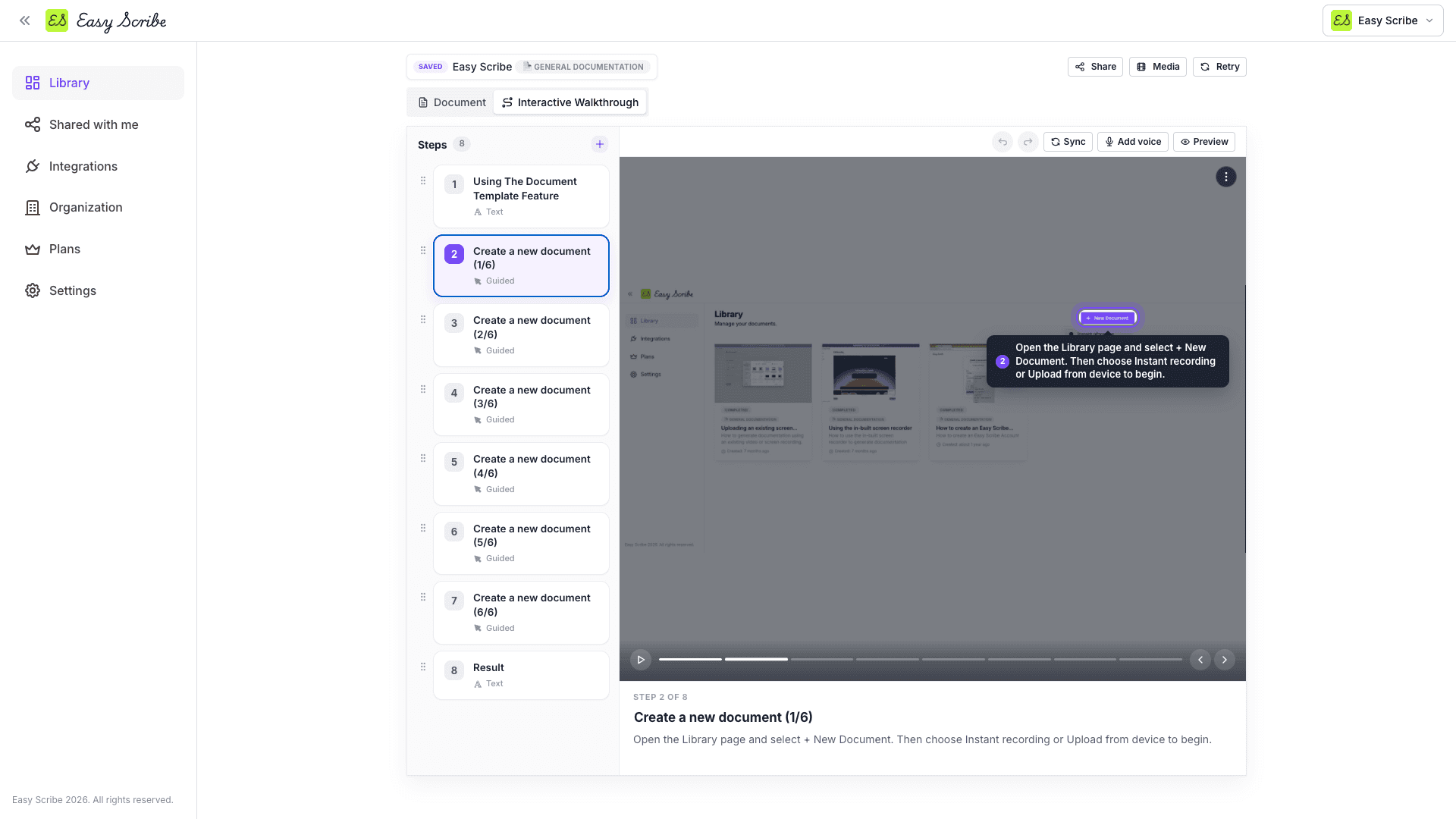Click the STEP 2 OF 8 label
The width and height of the screenshot is (1456, 819).
click(x=661, y=697)
